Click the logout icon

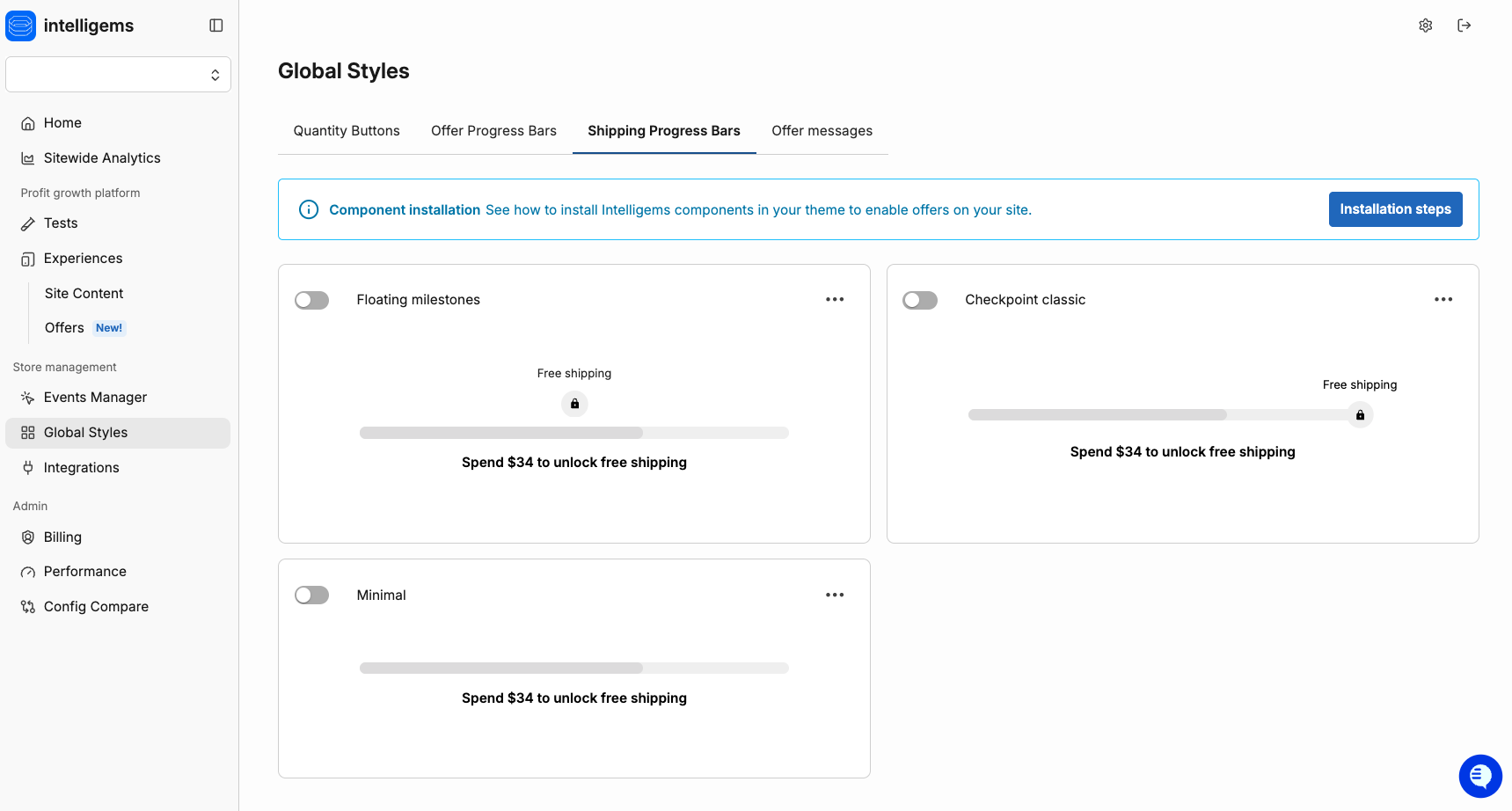coord(1464,26)
